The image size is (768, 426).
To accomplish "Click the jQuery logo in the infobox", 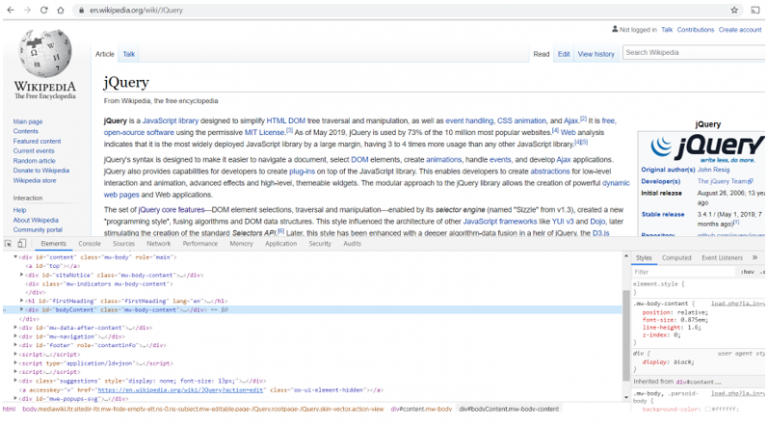I will tap(707, 147).
